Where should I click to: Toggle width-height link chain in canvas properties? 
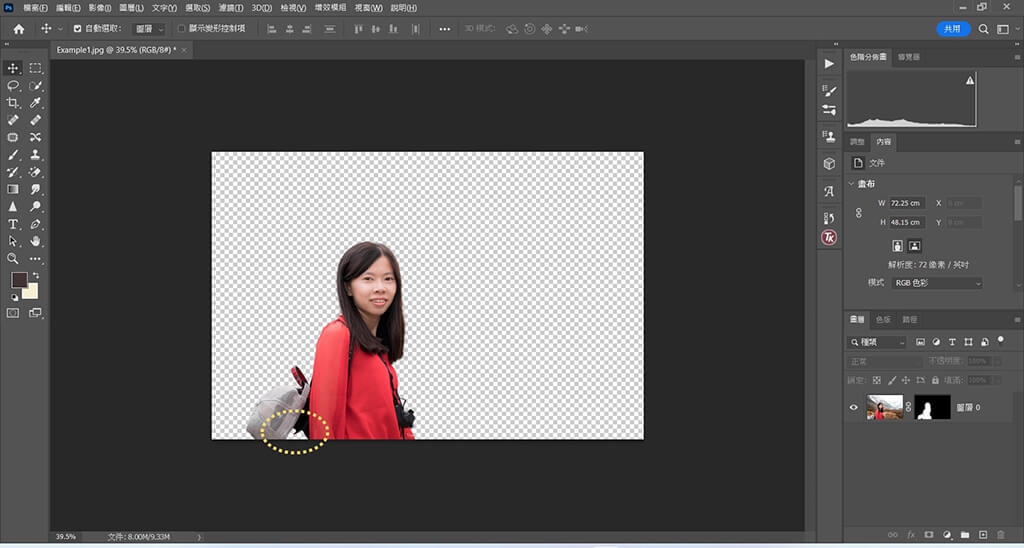tap(859, 213)
